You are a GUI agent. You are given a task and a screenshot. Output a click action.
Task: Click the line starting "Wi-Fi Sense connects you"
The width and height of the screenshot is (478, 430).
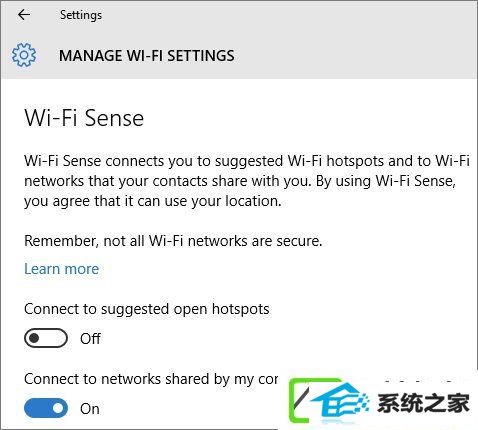click(x=247, y=161)
